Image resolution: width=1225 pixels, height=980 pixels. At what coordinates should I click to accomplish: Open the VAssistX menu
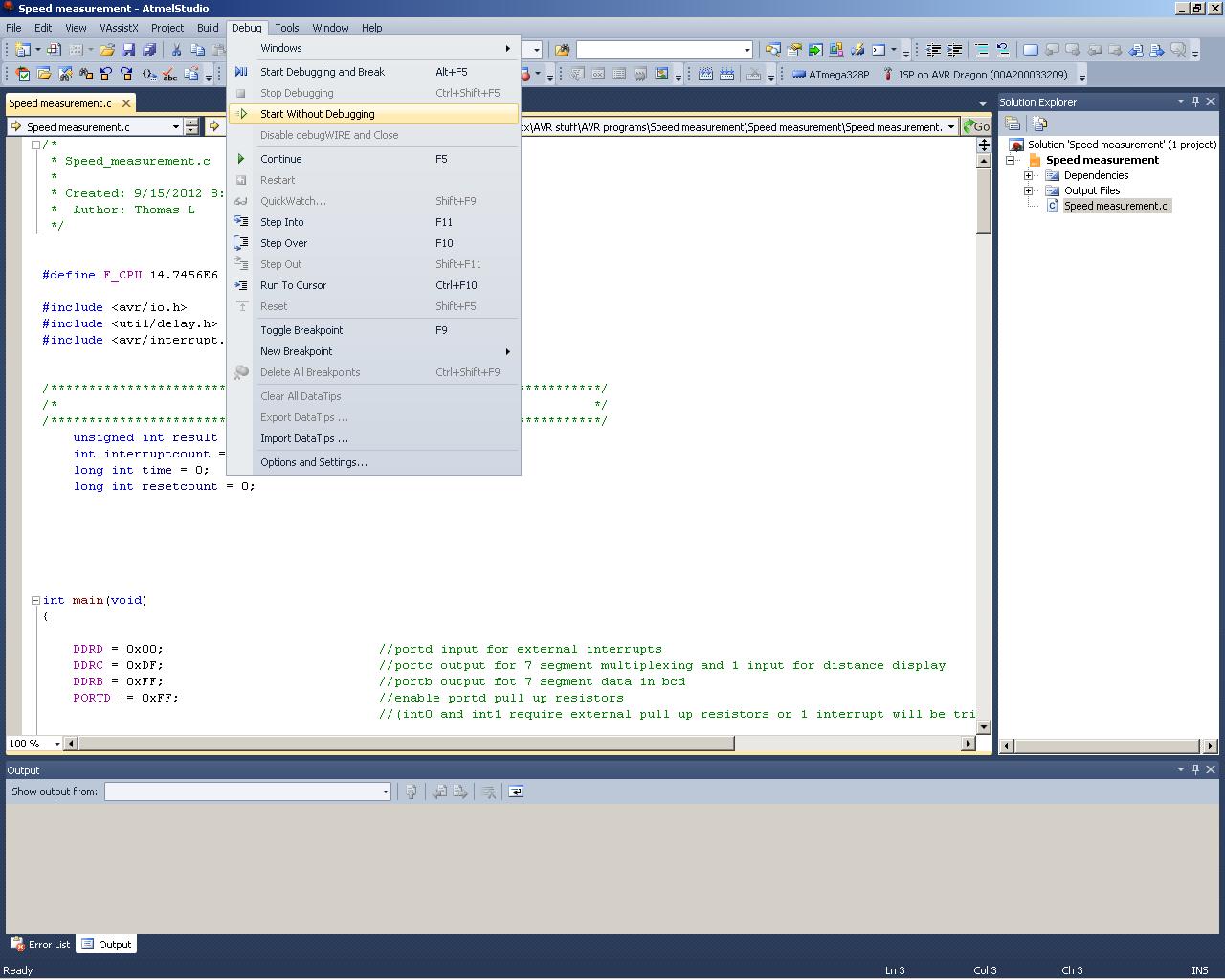[119, 28]
